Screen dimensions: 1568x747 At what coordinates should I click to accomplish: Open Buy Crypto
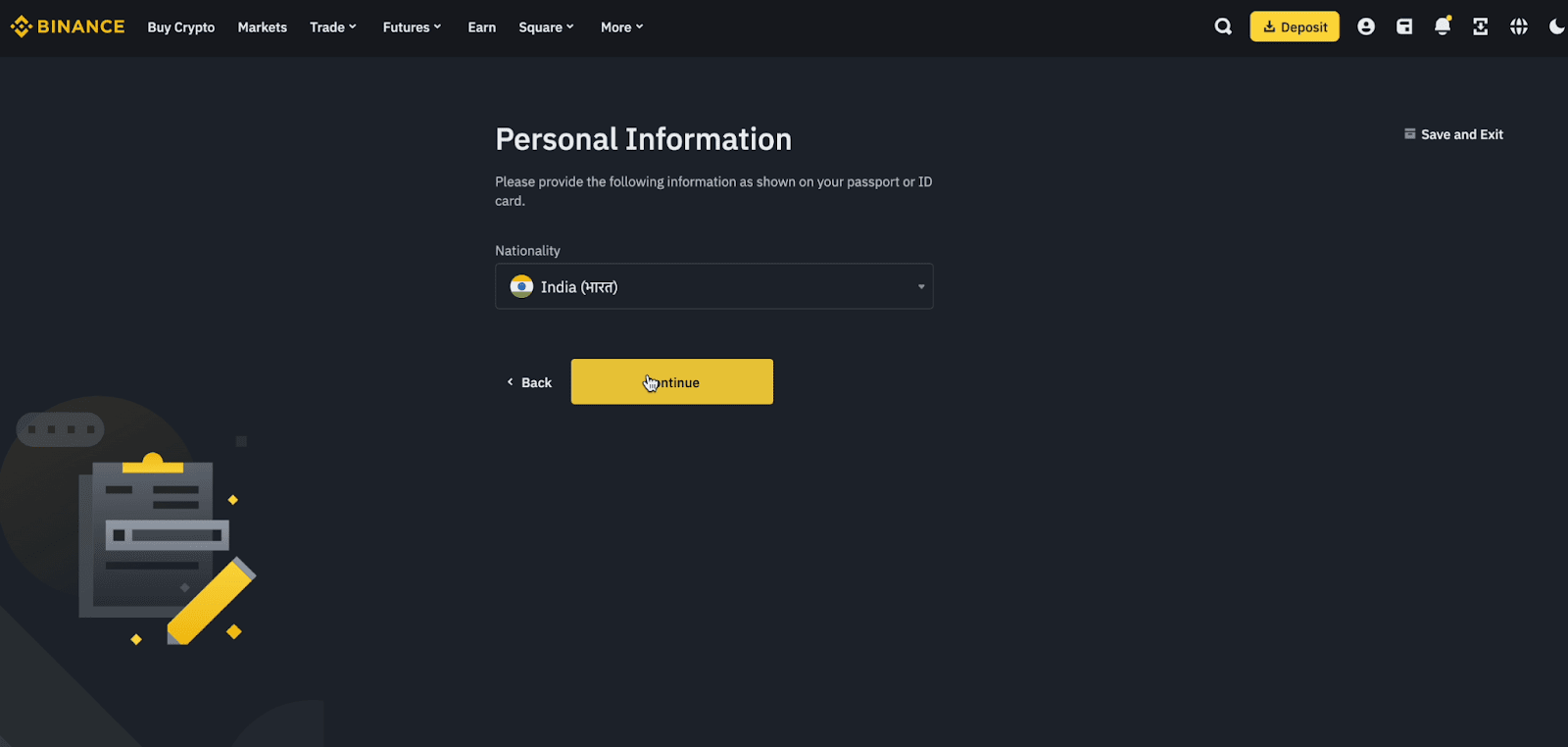(x=181, y=27)
